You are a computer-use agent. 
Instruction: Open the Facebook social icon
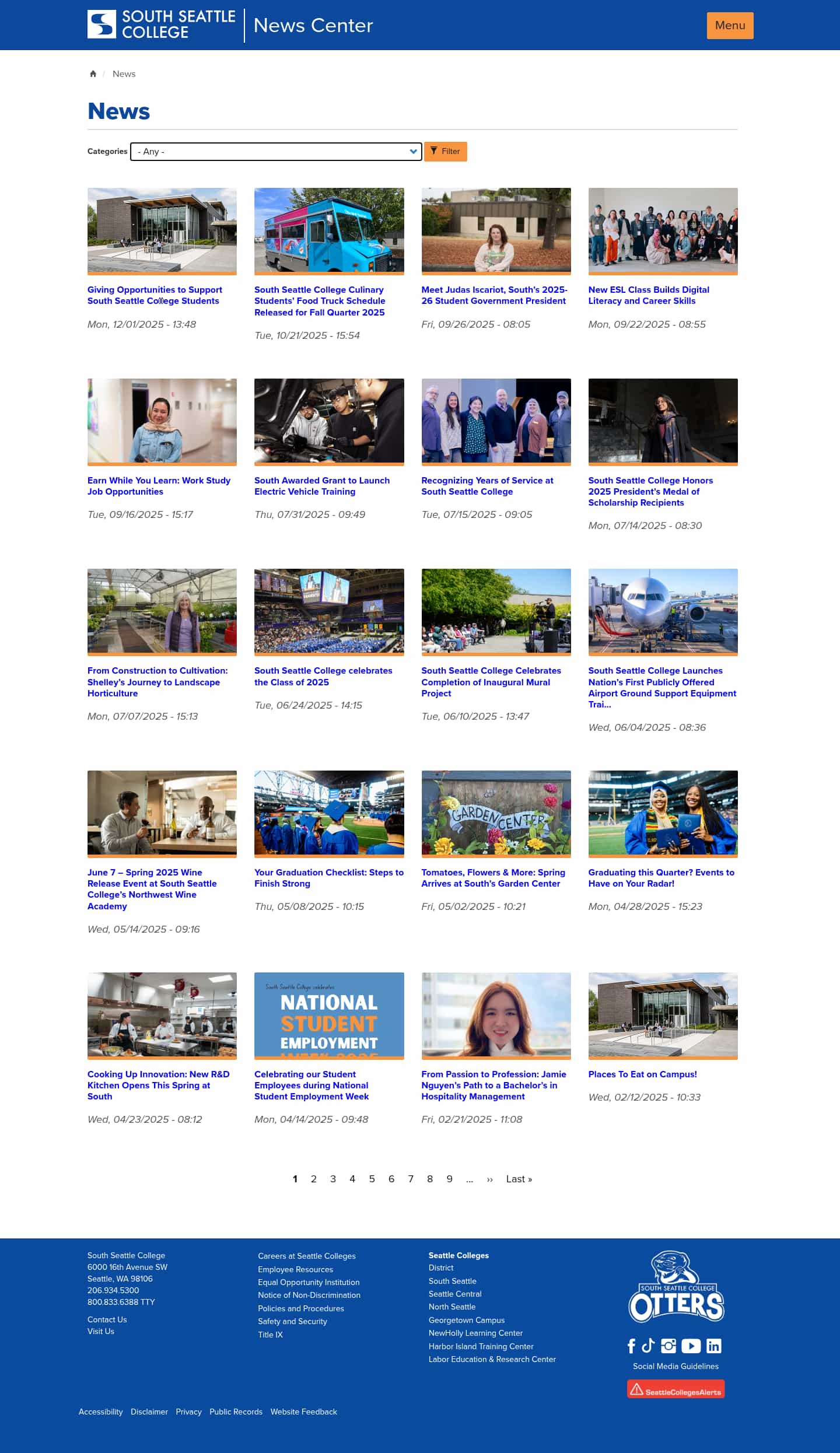point(631,1346)
